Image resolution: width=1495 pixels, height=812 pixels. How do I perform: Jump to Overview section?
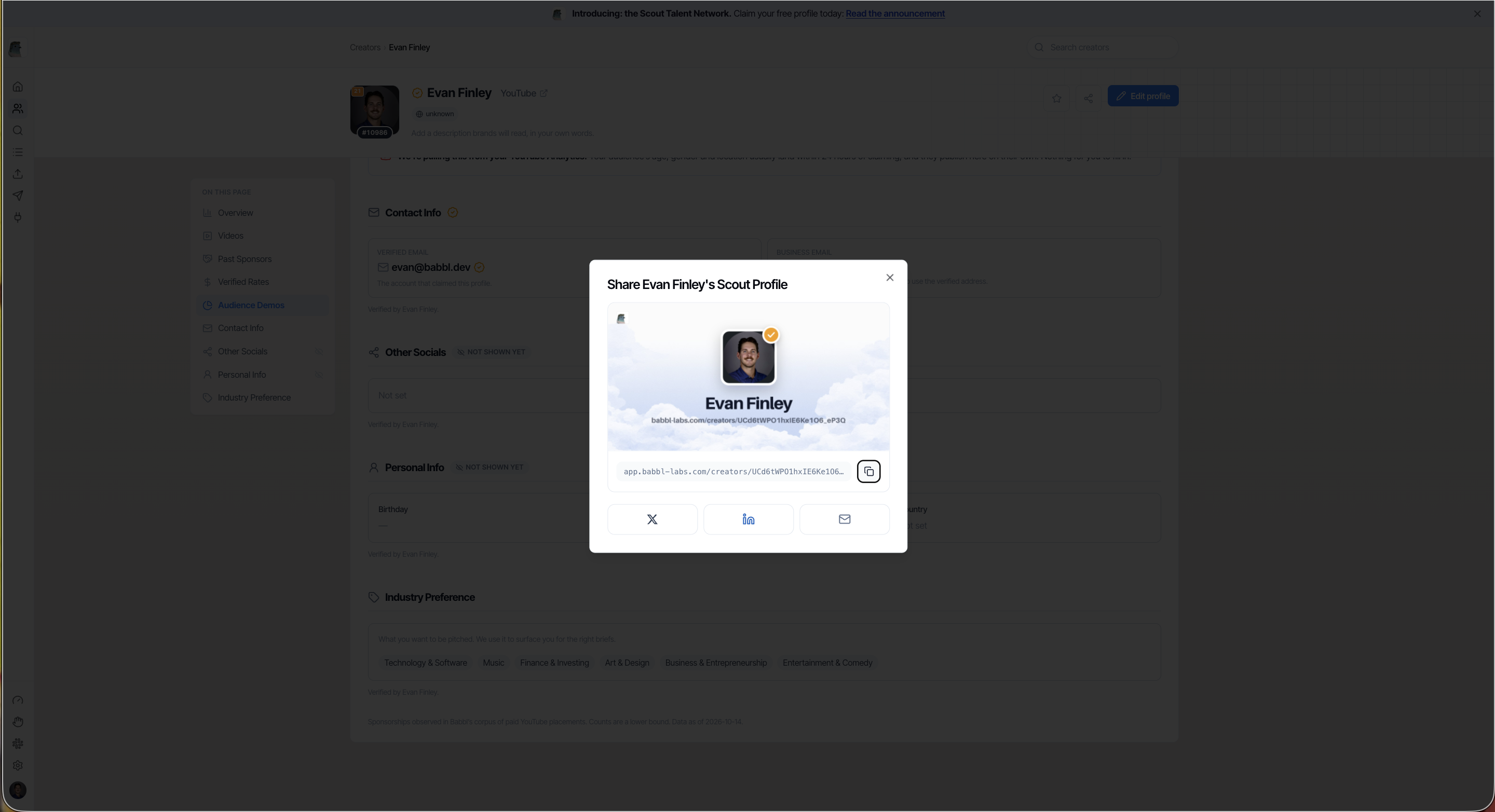click(x=262, y=213)
